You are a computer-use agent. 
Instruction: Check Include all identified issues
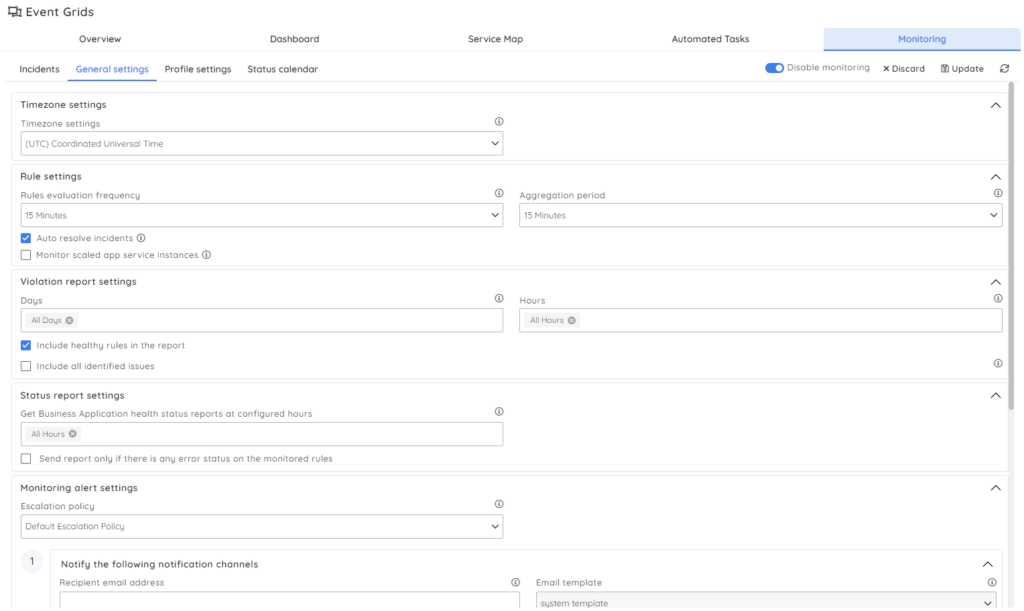pyautogui.click(x=26, y=366)
